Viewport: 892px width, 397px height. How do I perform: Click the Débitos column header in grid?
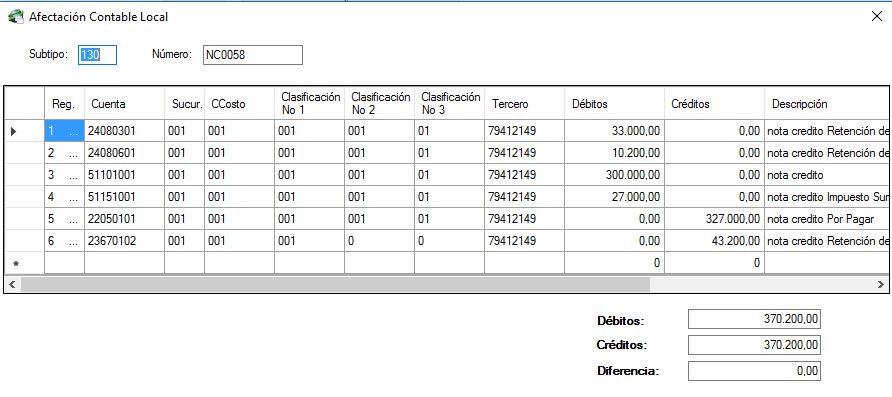point(614,104)
